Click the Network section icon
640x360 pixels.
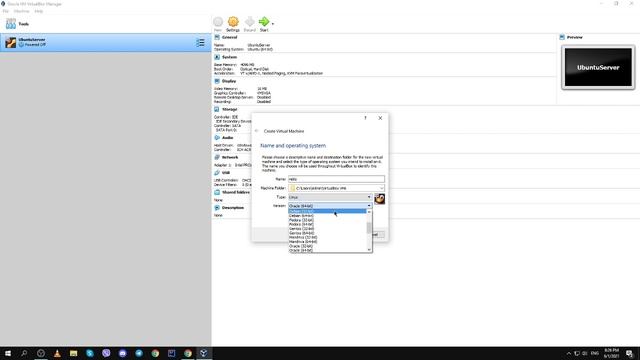pos(217,157)
